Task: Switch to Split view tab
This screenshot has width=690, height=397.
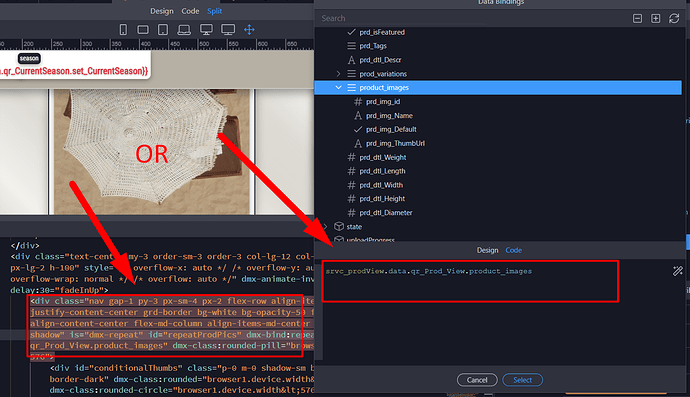Action: (x=214, y=11)
